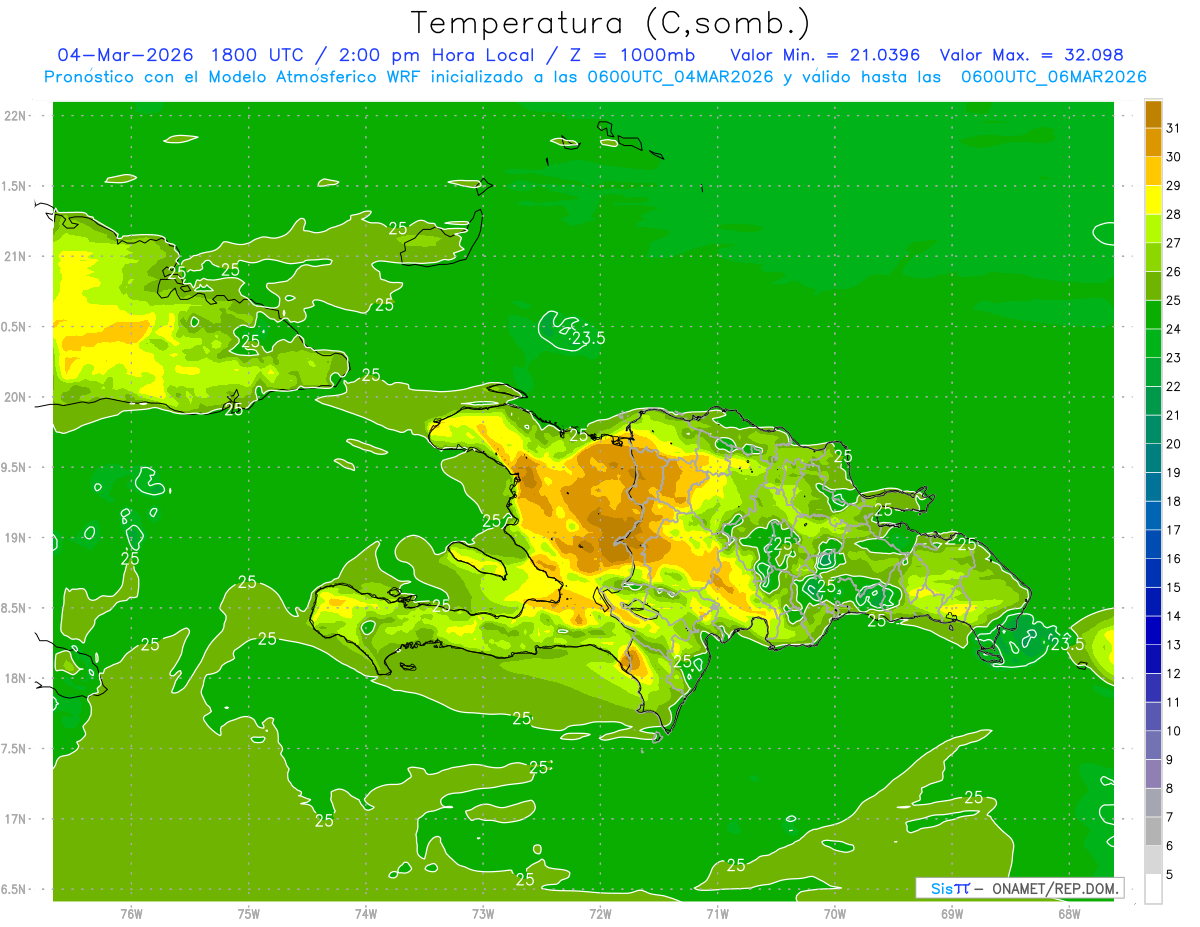The height and width of the screenshot is (927, 1200).
Task: Click '2:00 pm Hora Local' text
Action: 436,54
